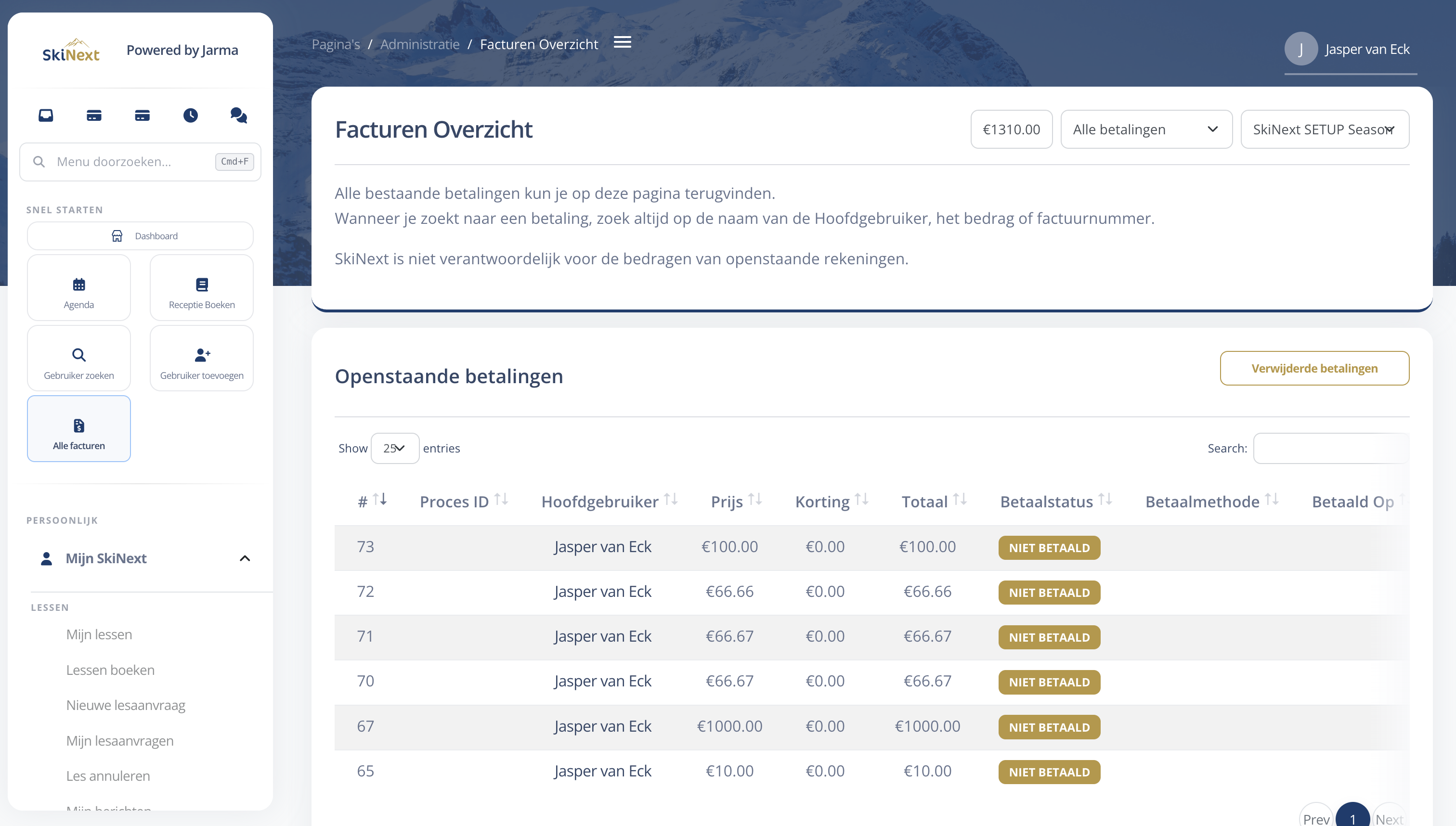Click NIET BETAALD badge for invoice 72

coord(1049,593)
